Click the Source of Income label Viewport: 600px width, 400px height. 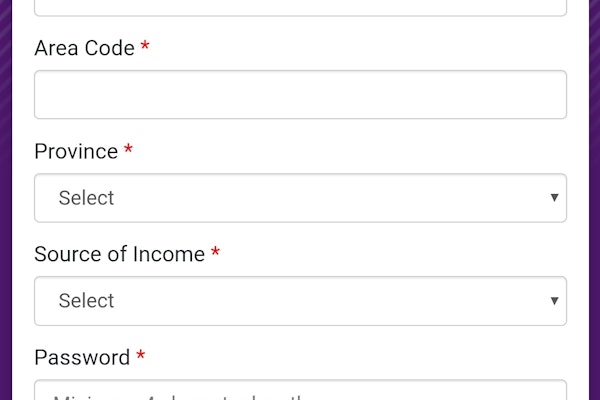(119, 254)
